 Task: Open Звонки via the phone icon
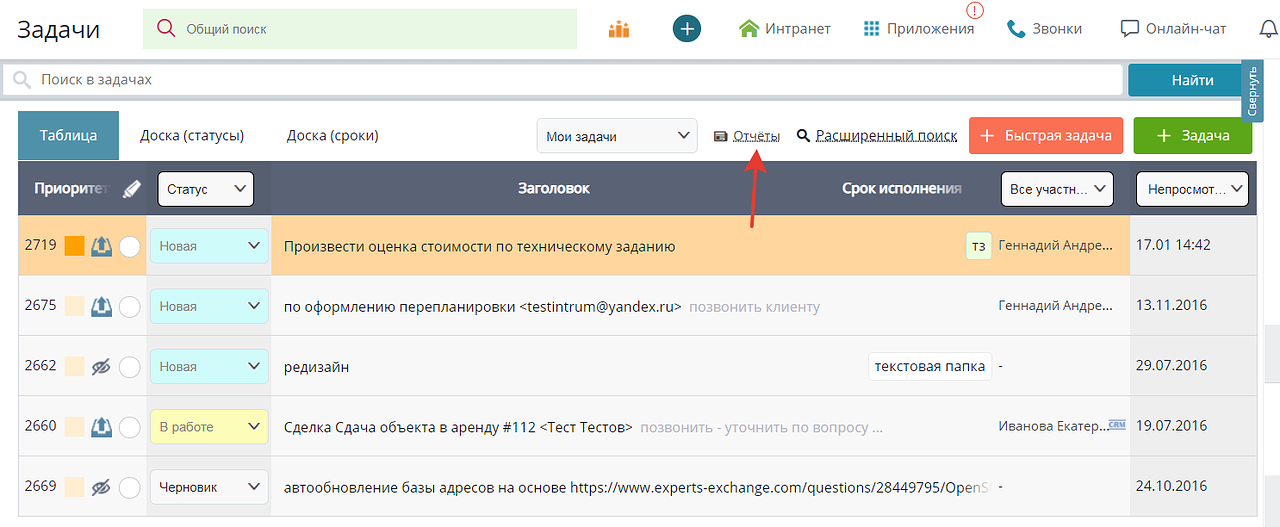(x=1016, y=29)
